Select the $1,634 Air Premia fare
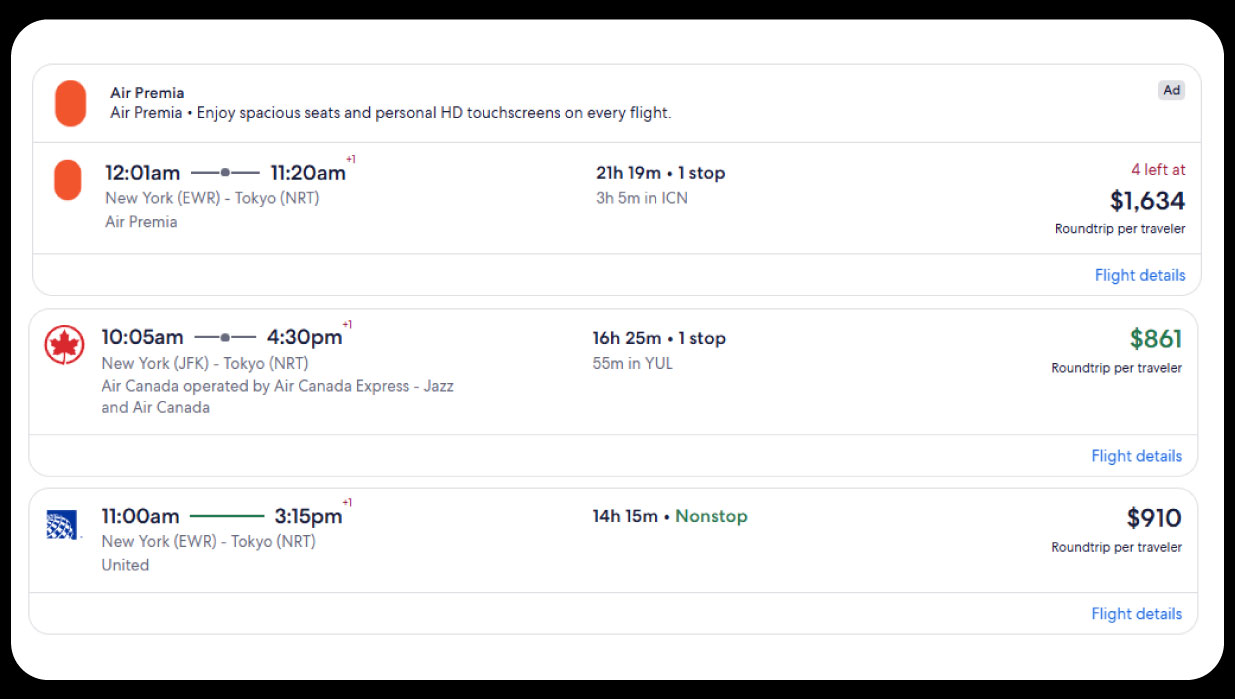Viewport: 1235px width, 699px height. click(x=1147, y=201)
